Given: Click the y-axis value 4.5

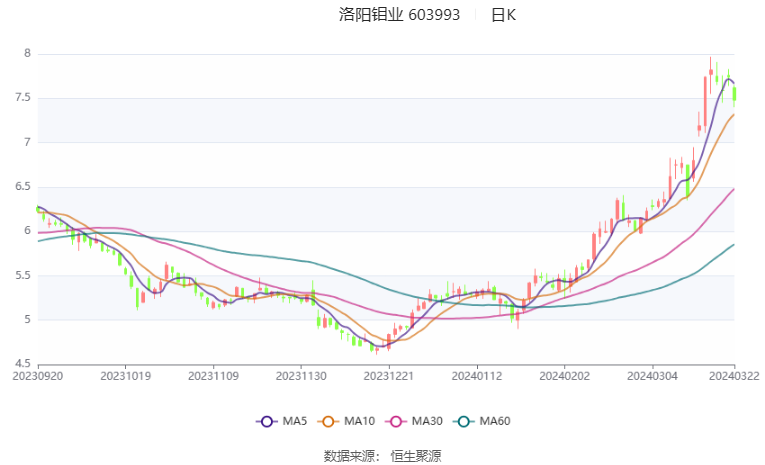Looking at the screenshot, I should (23, 364).
